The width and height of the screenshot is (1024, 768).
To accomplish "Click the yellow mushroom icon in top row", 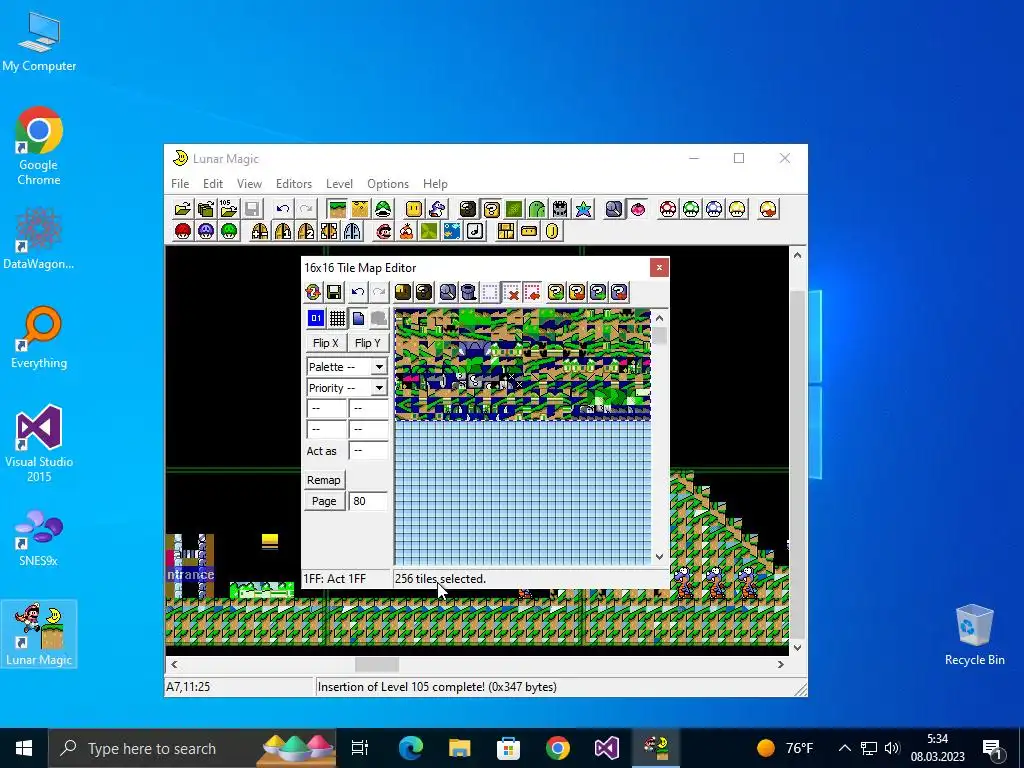I will click(x=737, y=209).
